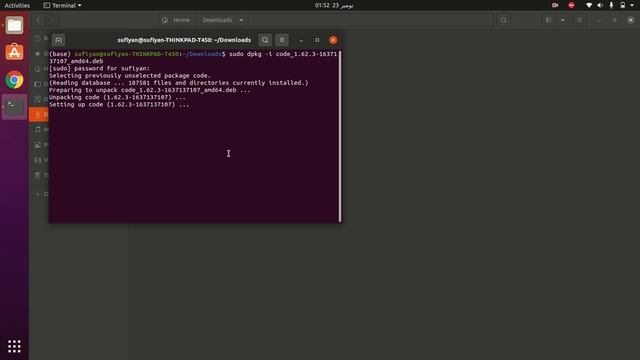Open view options dropdown in Files
Viewport: 640px width, 360px height.
coord(563,20)
